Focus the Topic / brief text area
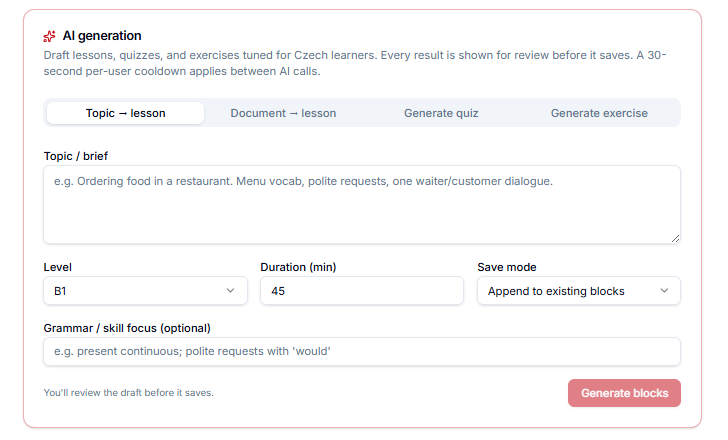The width and height of the screenshot is (728, 440). coord(362,205)
